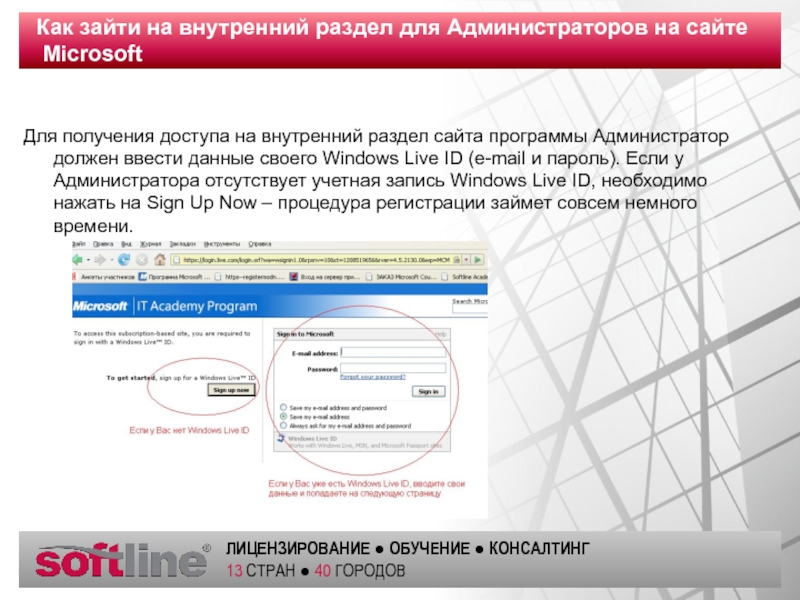The image size is (800, 600).
Task: Click 'Forgot your password?' link
Action: coord(373,377)
